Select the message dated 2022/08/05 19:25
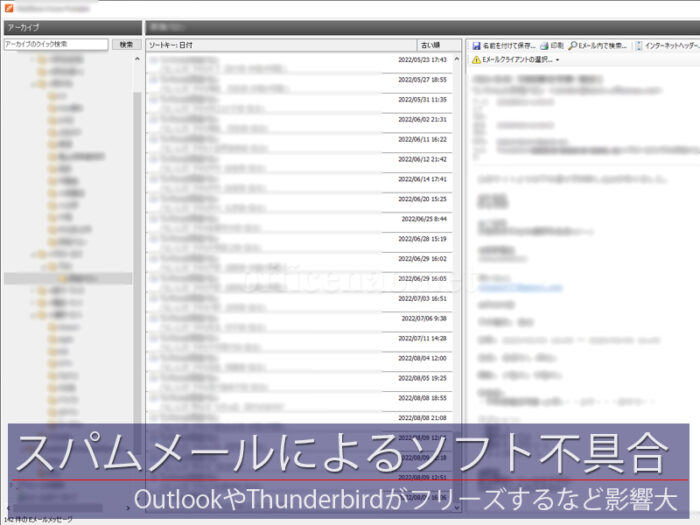Viewport: 700px width, 525px height. [x=299, y=382]
